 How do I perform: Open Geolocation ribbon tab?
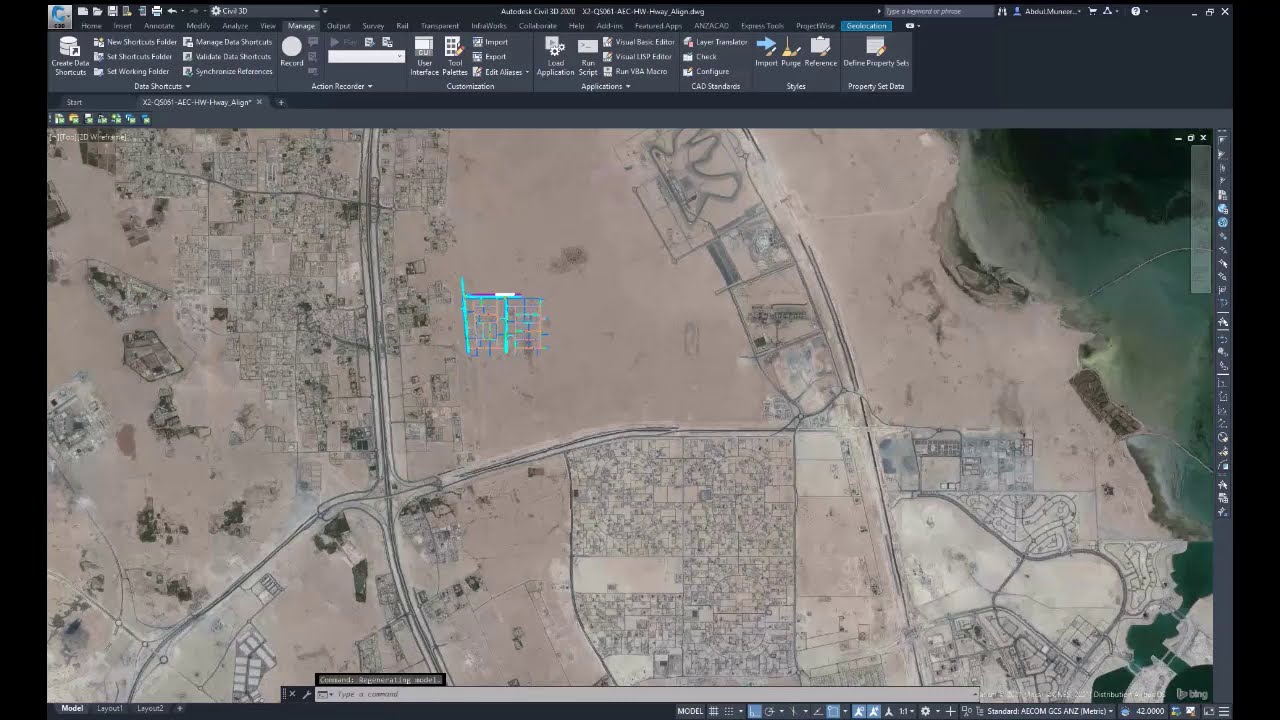(866, 26)
